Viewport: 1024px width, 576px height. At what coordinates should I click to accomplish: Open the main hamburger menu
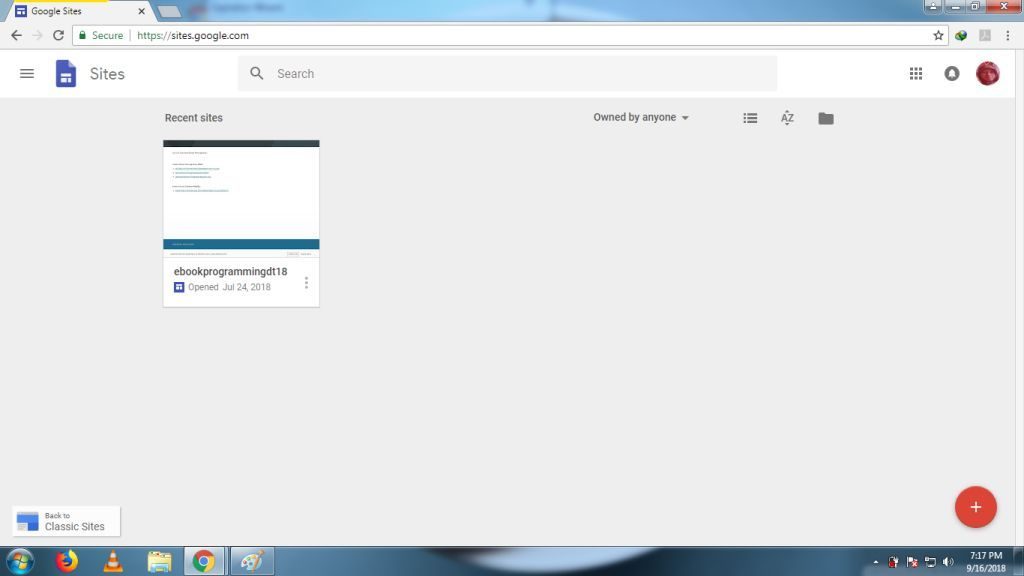27,74
